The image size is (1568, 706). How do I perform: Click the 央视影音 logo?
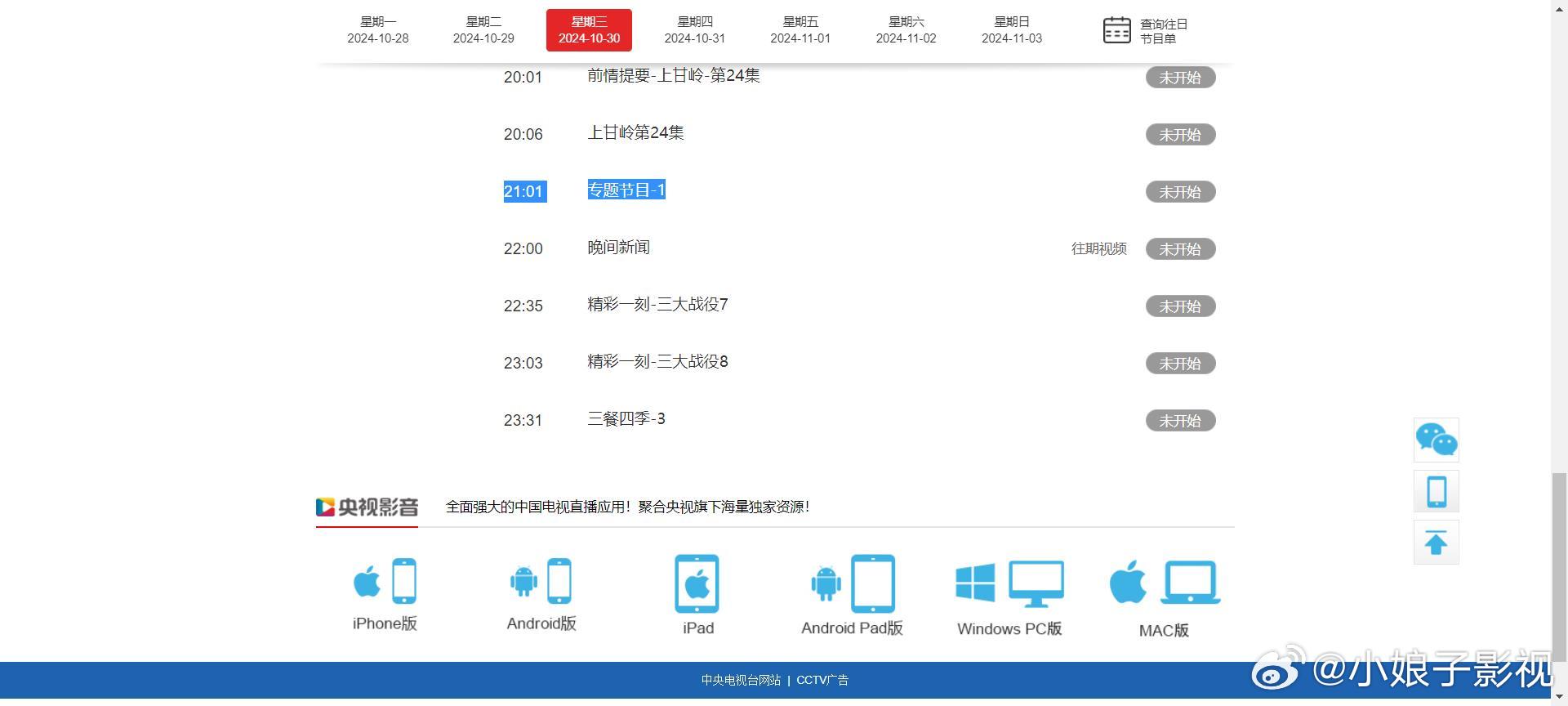click(367, 507)
